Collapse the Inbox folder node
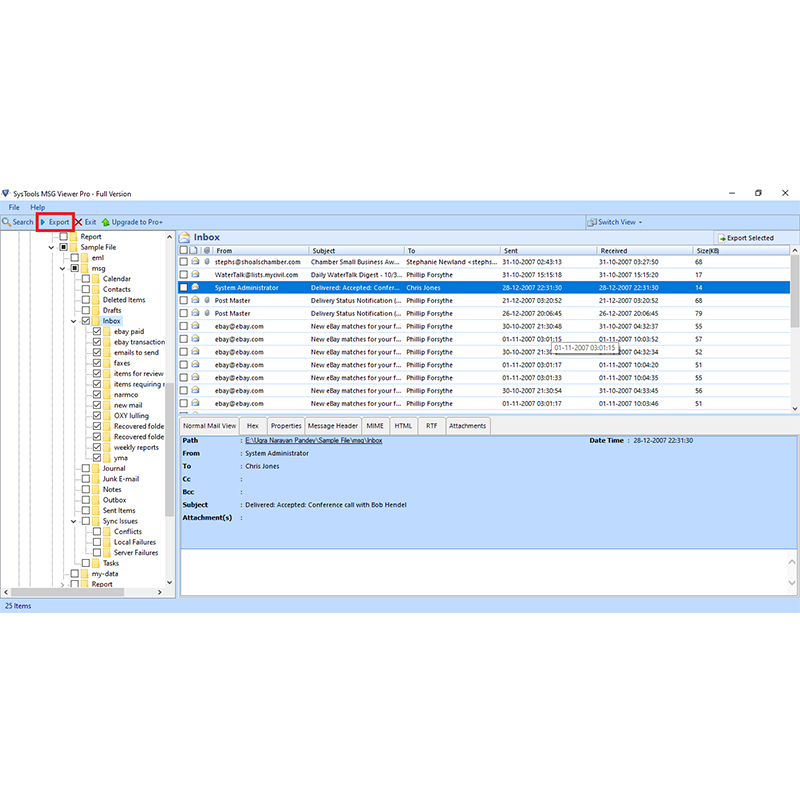Viewport: 800px width, 800px height. click(x=73, y=321)
